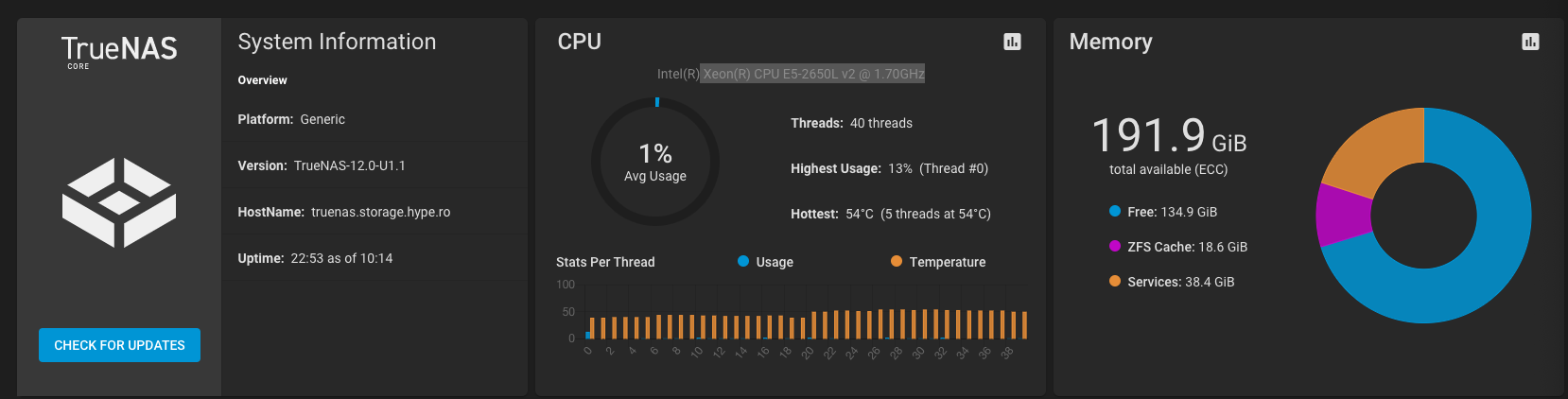Open Memory reports chart icon
This screenshot has width=1568, height=399.
pos(1530,42)
